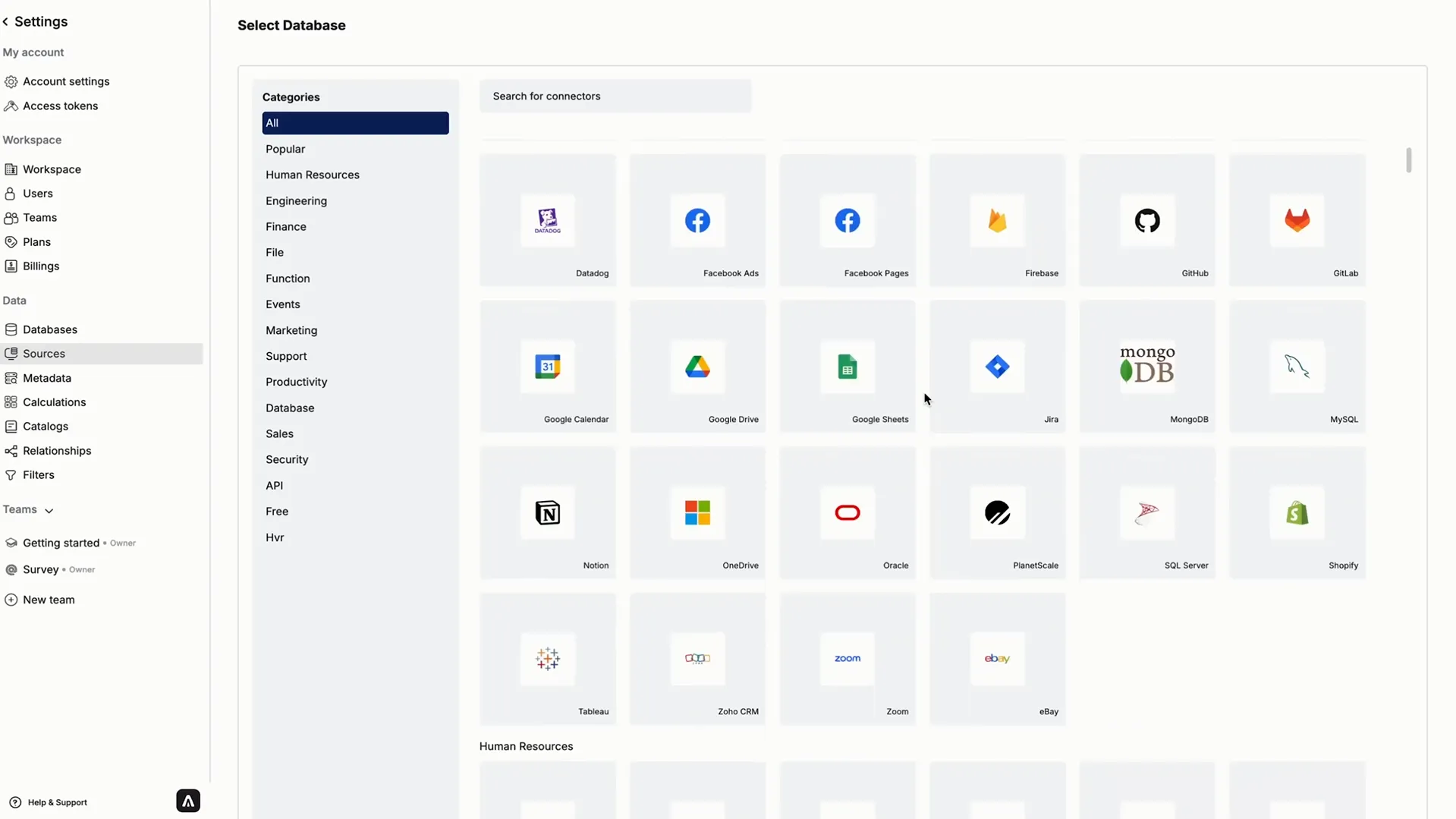The image size is (1456, 819).
Task: Filter by Database category
Action: 290,408
